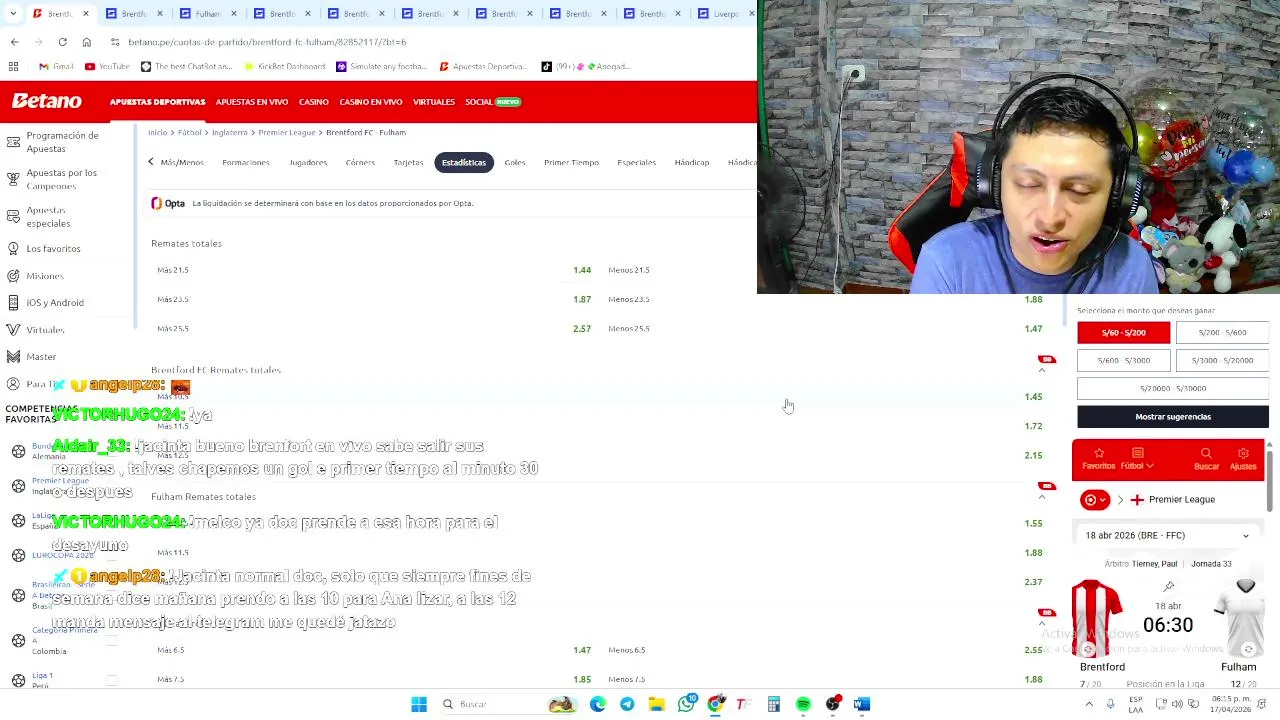Open the Chrome apps grid icon

pos(13,66)
